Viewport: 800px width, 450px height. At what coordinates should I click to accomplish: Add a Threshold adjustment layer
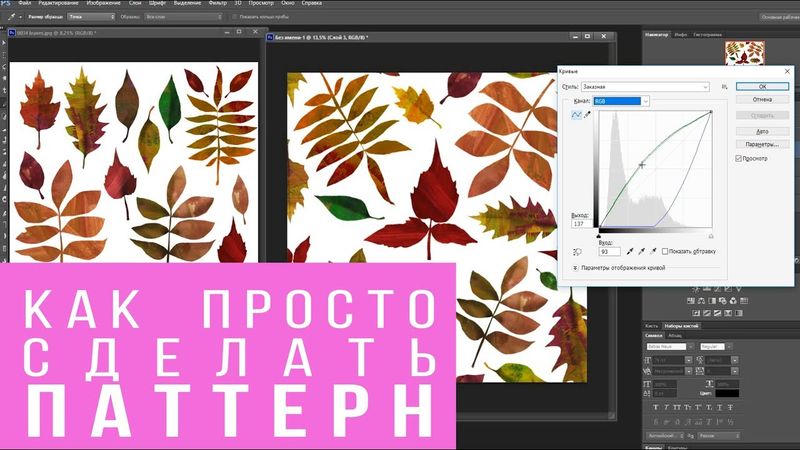[x=717, y=313]
